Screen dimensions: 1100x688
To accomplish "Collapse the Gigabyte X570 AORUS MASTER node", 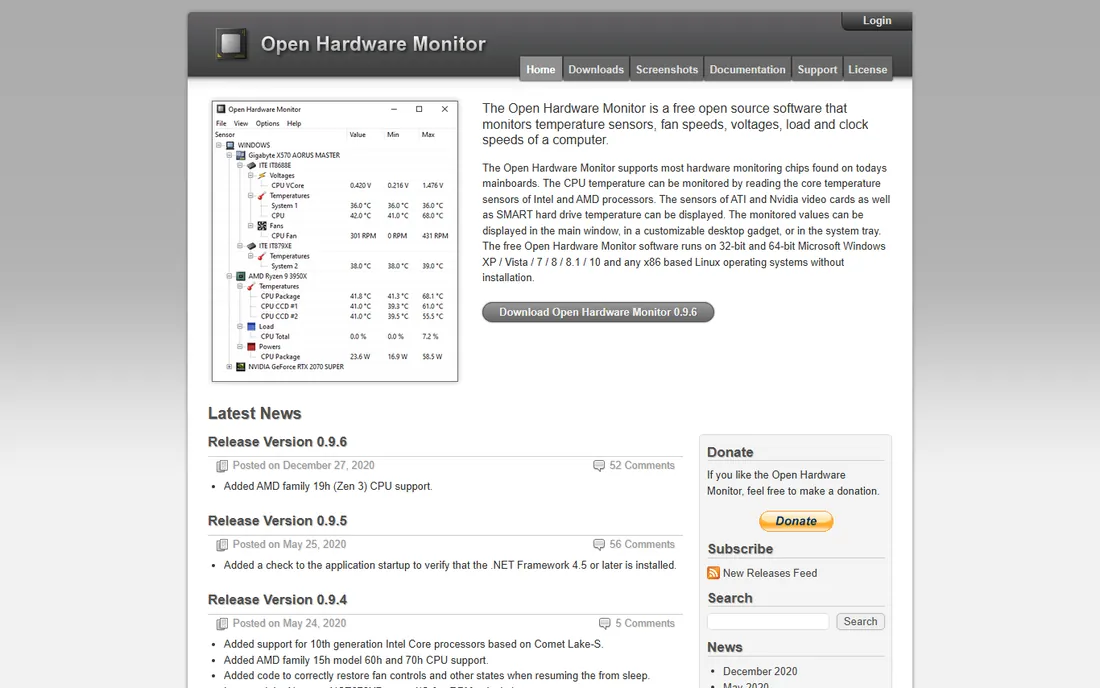I will [x=229, y=155].
